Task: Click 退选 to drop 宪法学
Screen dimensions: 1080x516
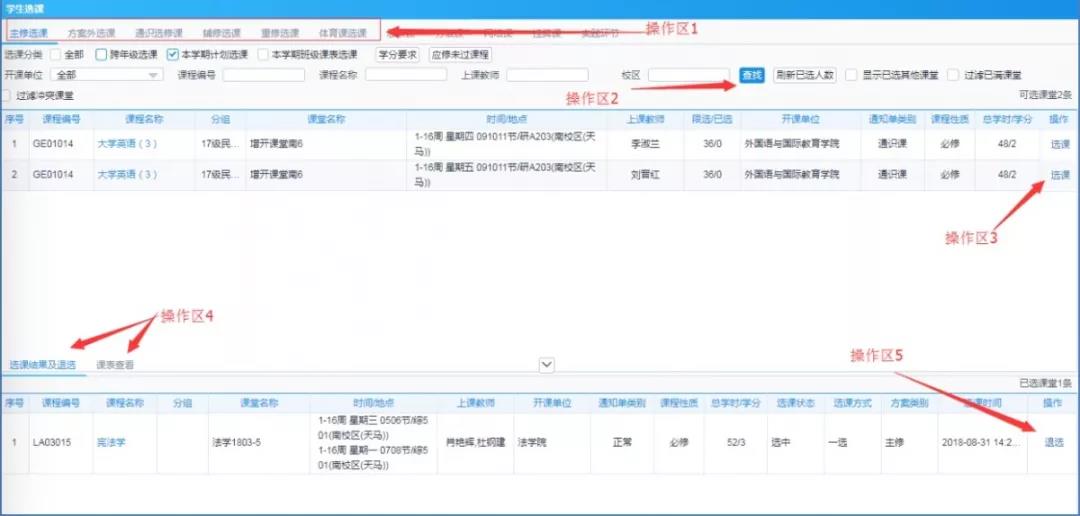Action: coord(1054,442)
